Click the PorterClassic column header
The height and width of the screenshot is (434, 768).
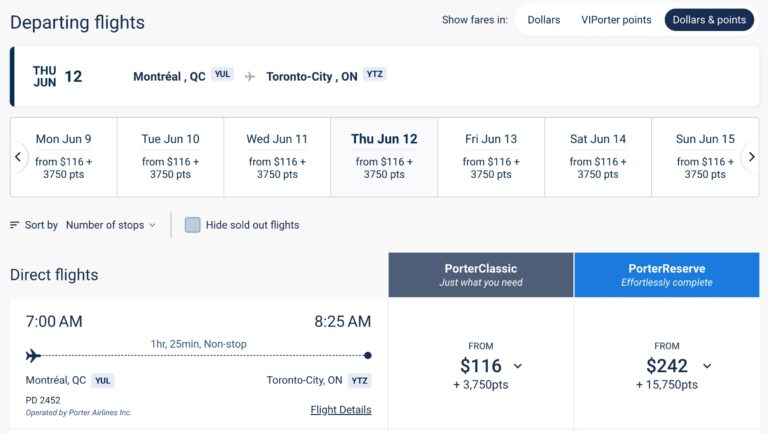481,275
